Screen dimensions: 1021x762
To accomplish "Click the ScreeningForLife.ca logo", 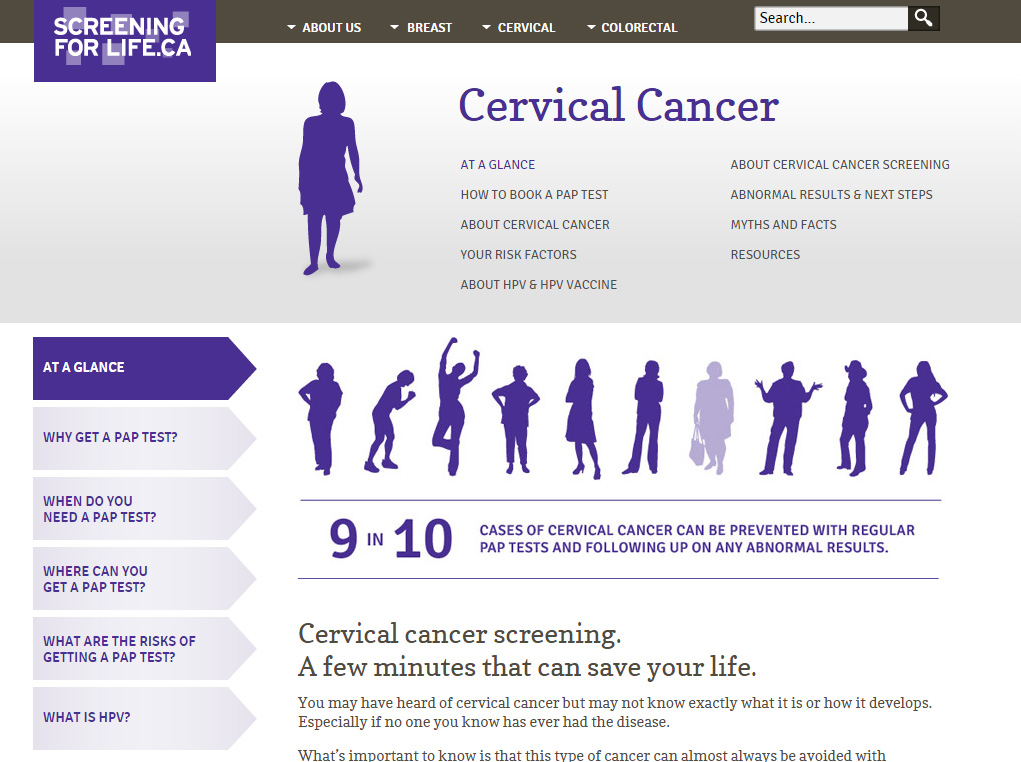I will [x=124, y=40].
